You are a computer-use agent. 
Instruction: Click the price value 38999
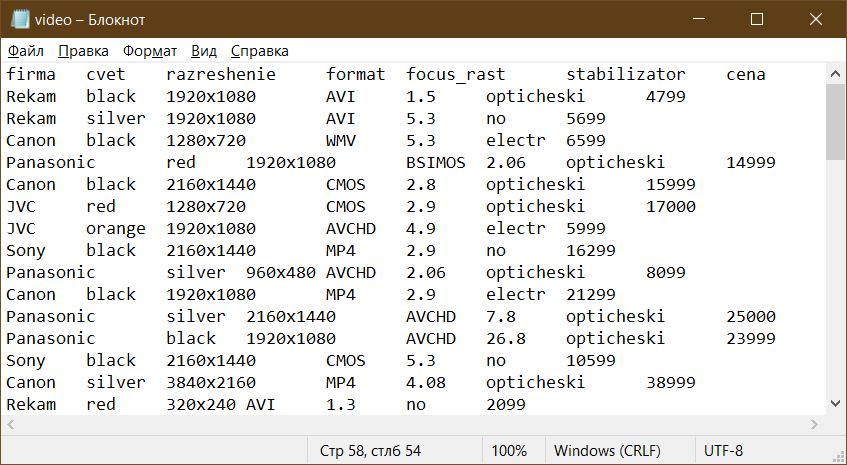tap(671, 382)
